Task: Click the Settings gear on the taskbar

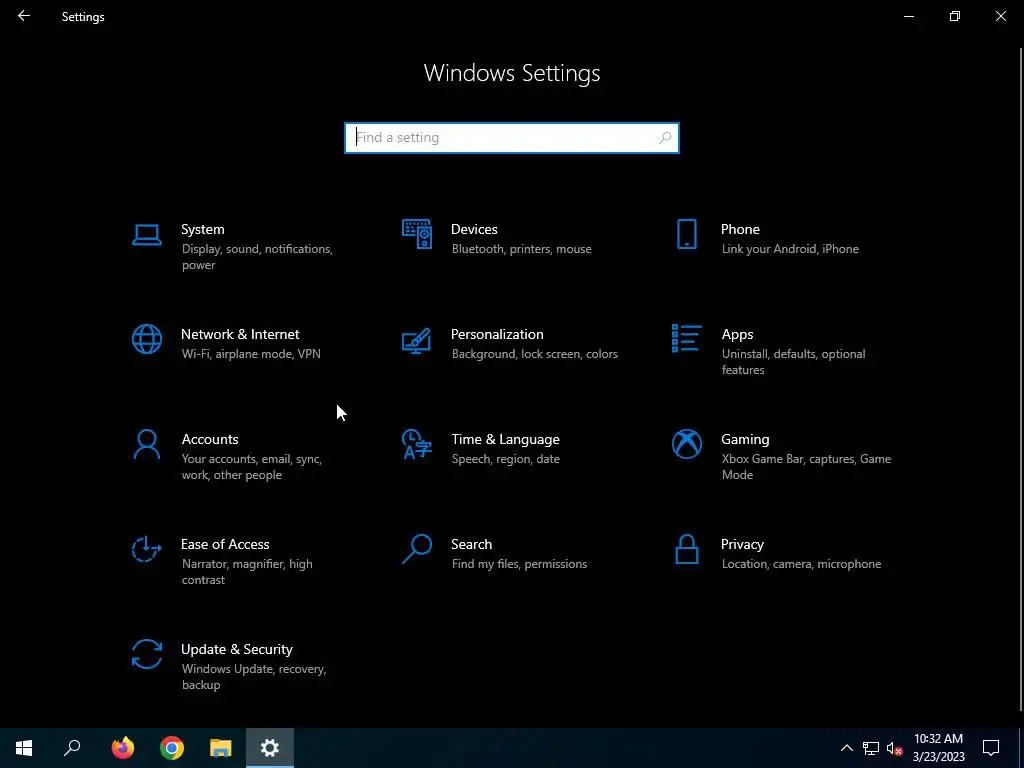Action: 270,748
